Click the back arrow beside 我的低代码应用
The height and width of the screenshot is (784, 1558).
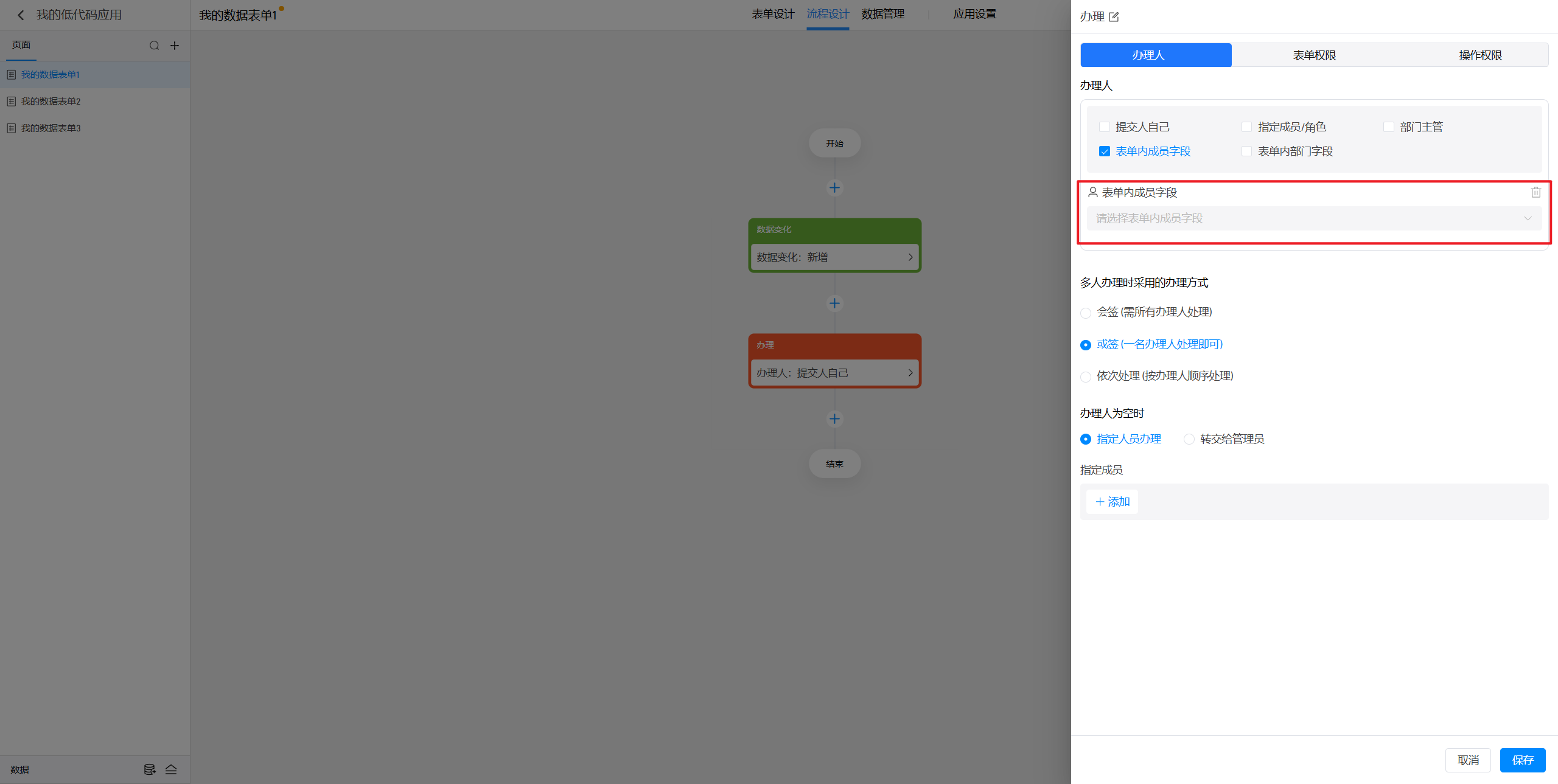(21, 15)
